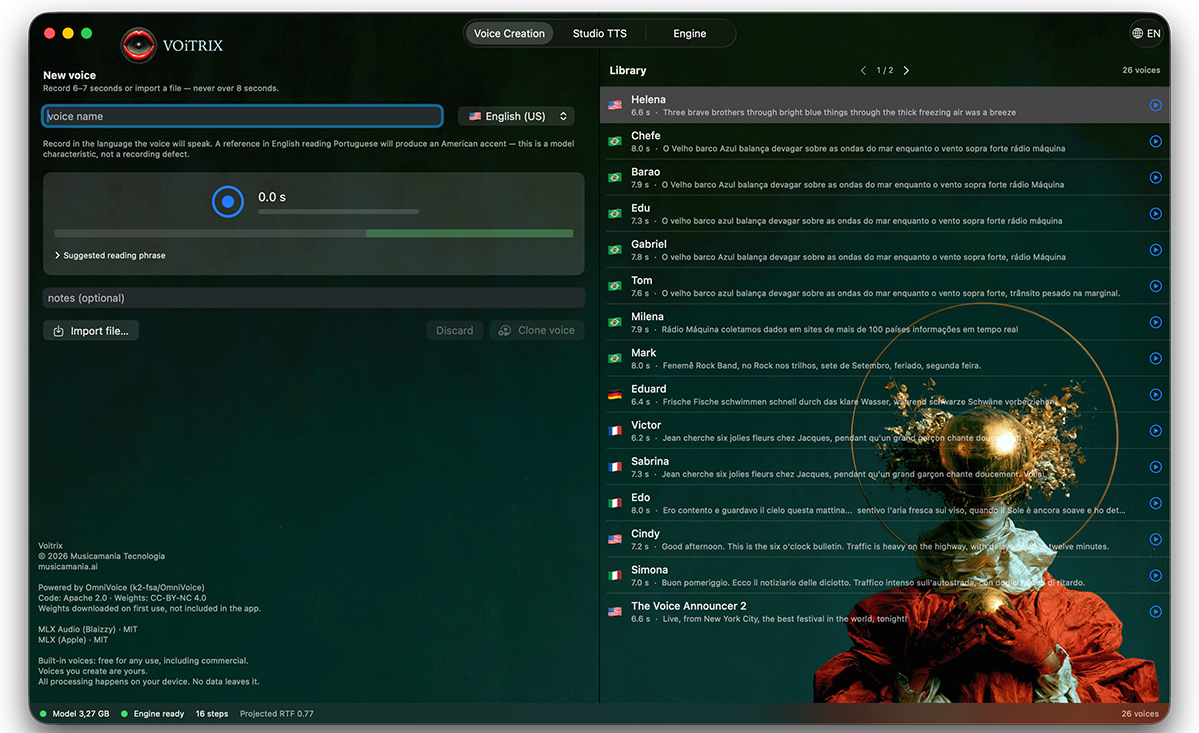Click the recording progress bar
Viewport: 1199px width, 733px height.
pos(339,212)
